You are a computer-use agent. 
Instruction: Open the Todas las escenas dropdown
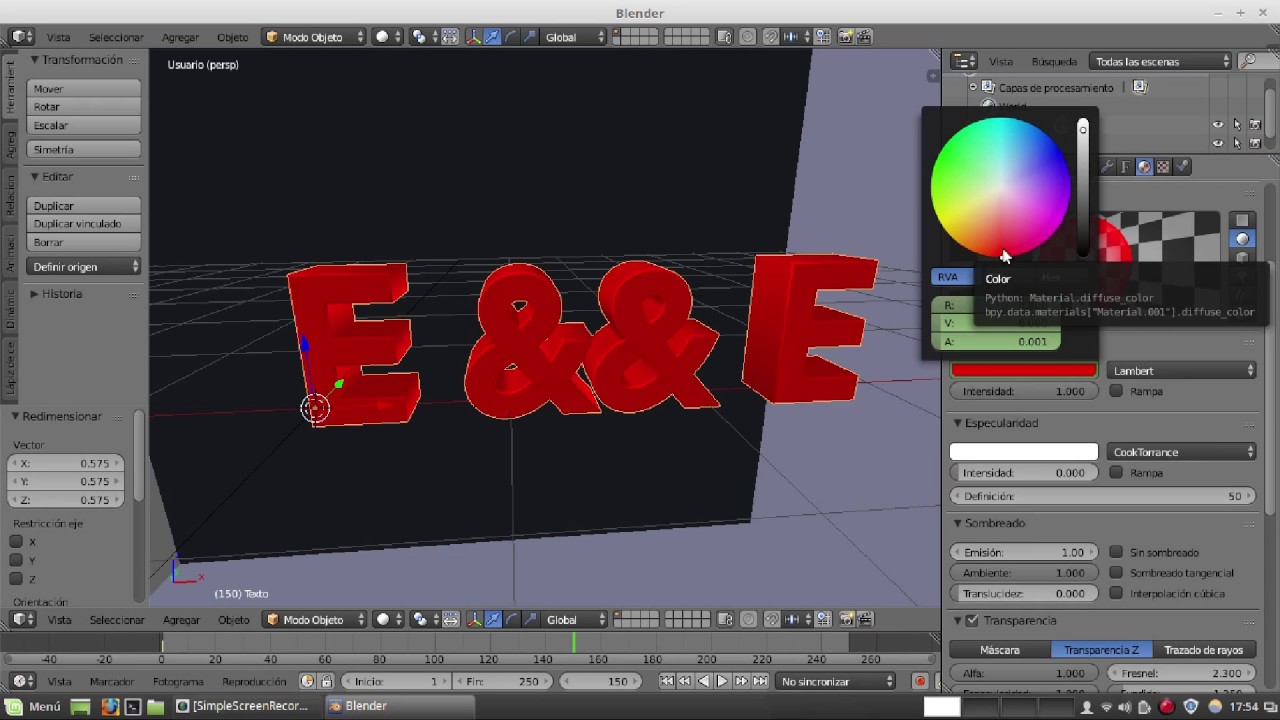1161,62
